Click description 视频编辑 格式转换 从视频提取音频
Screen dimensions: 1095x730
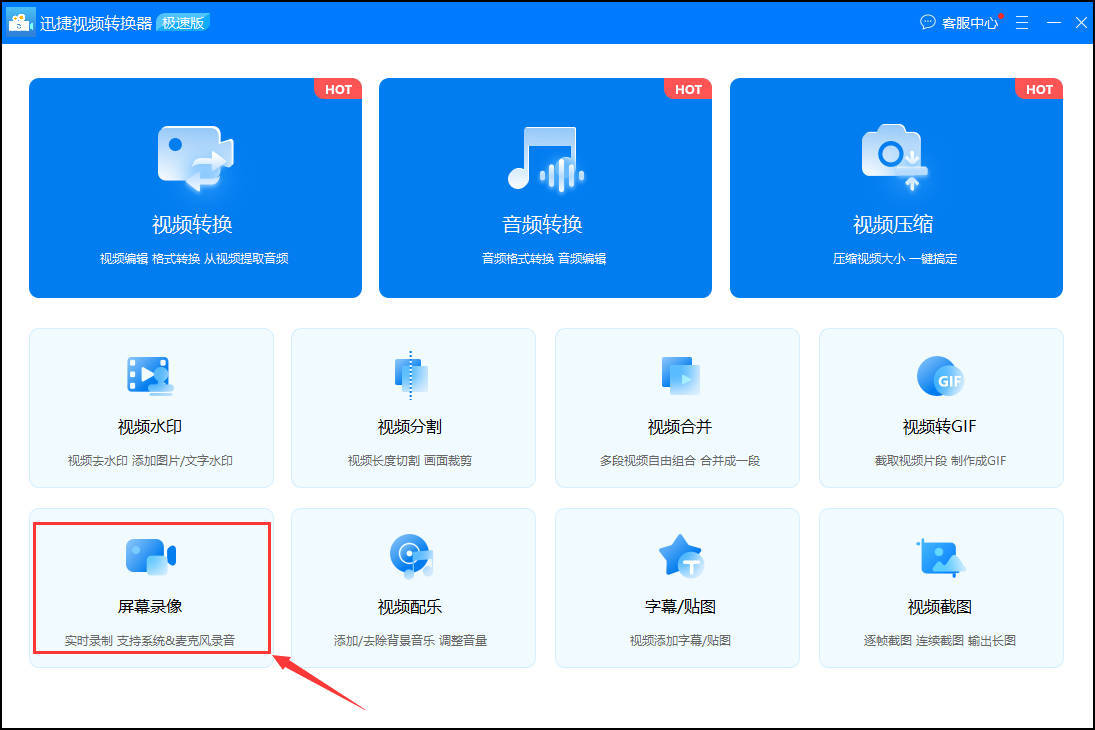tap(194, 258)
